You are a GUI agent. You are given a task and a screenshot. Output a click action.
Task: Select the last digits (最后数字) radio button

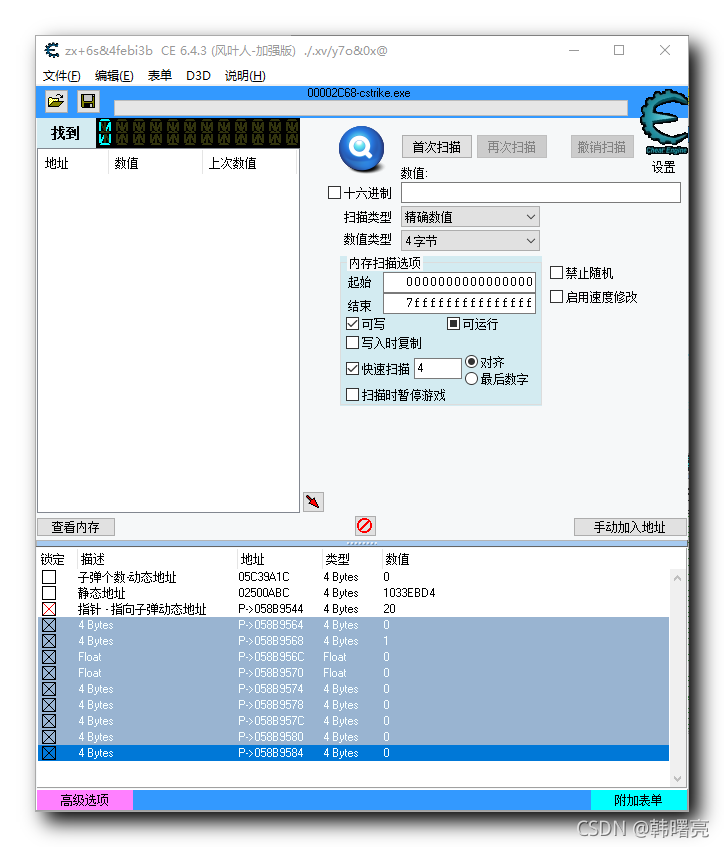471,379
